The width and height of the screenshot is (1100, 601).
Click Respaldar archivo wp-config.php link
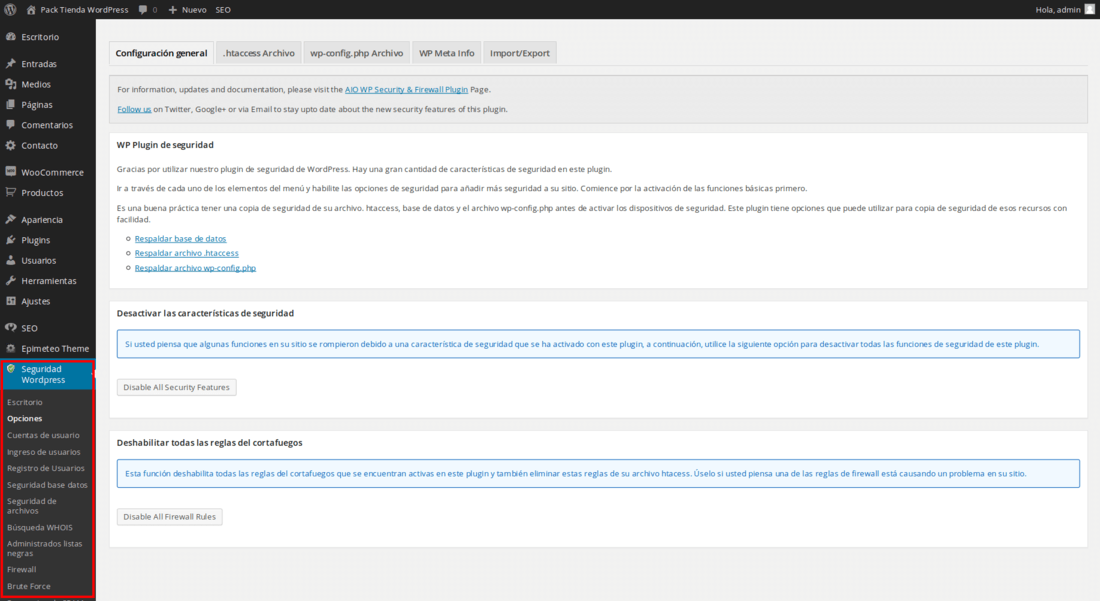click(x=195, y=268)
